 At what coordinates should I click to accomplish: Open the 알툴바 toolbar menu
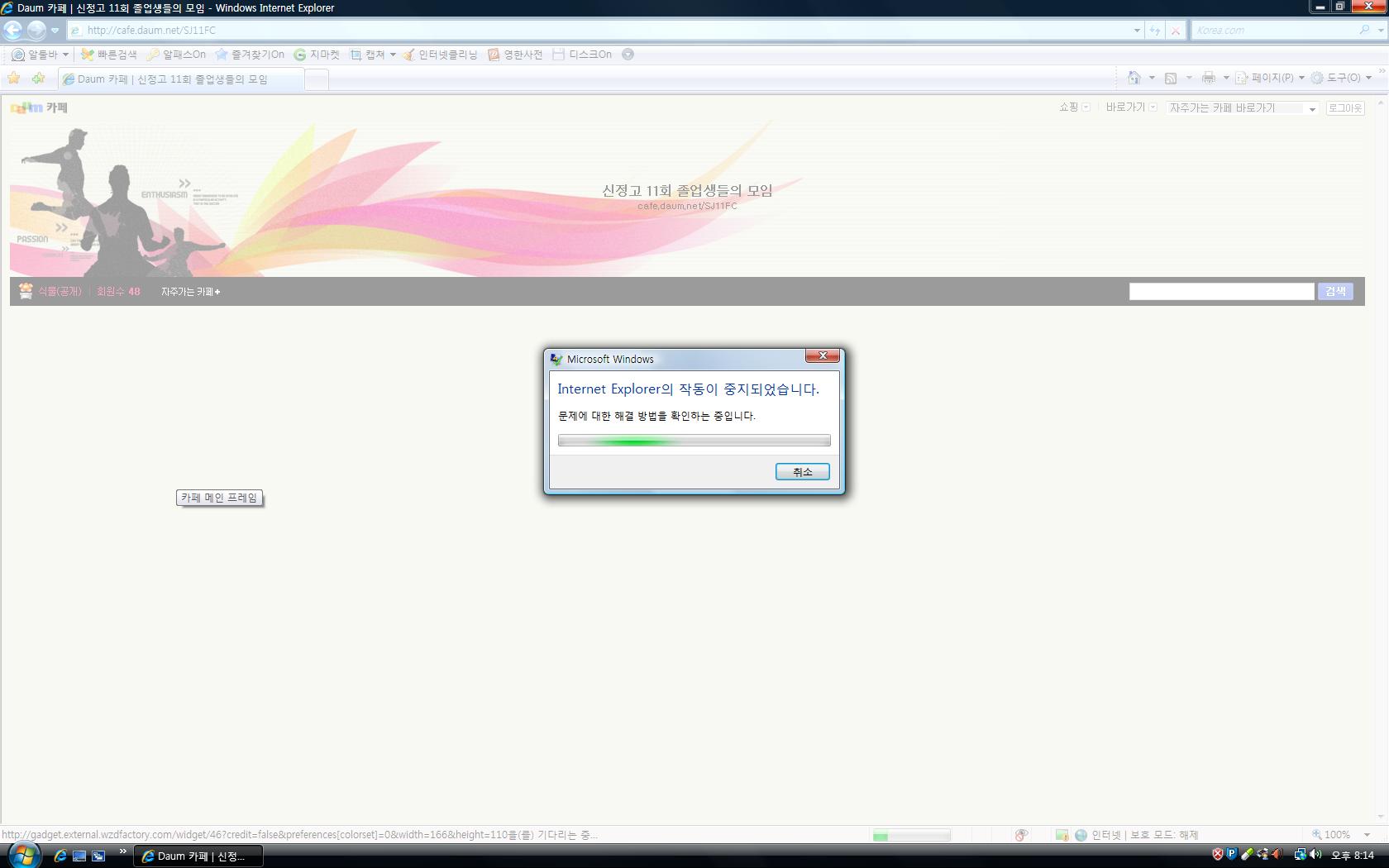point(40,55)
